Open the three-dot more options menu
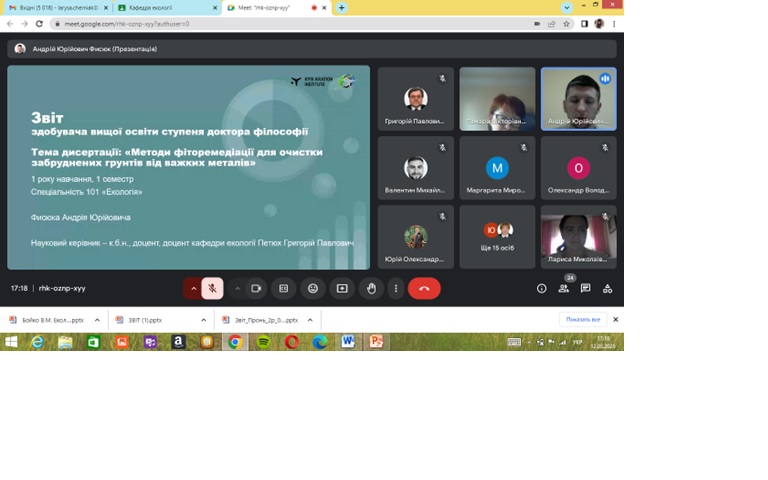This screenshot has height=480, width=768. [x=396, y=288]
